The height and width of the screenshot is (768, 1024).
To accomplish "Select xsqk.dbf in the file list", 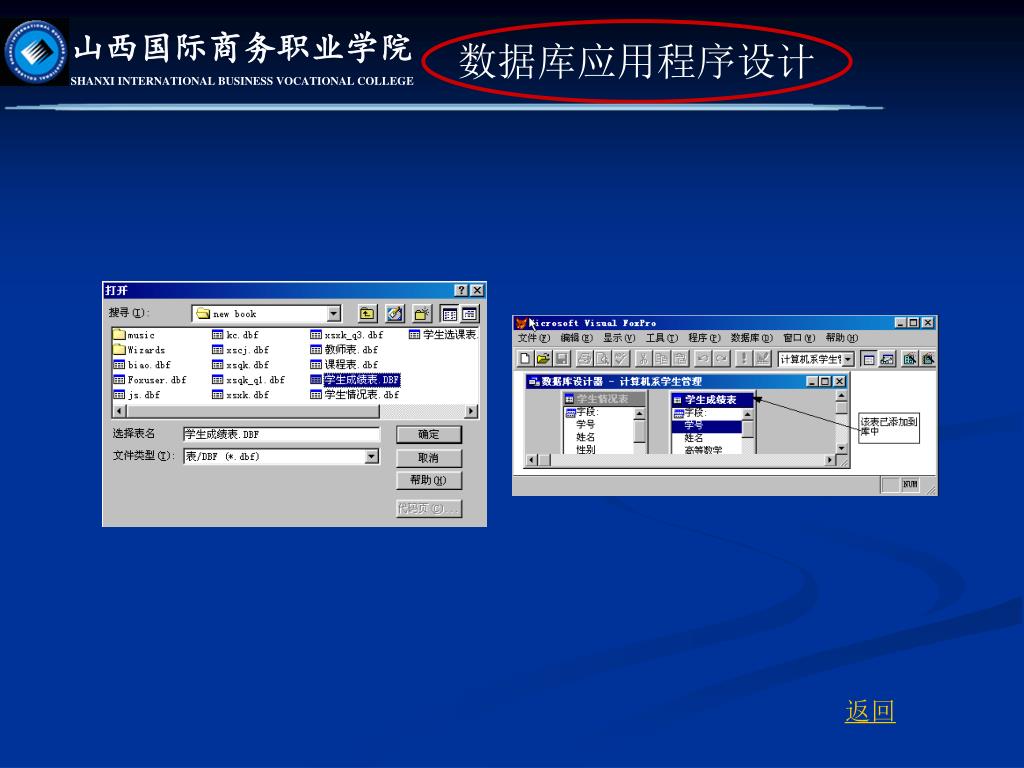I will point(240,365).
